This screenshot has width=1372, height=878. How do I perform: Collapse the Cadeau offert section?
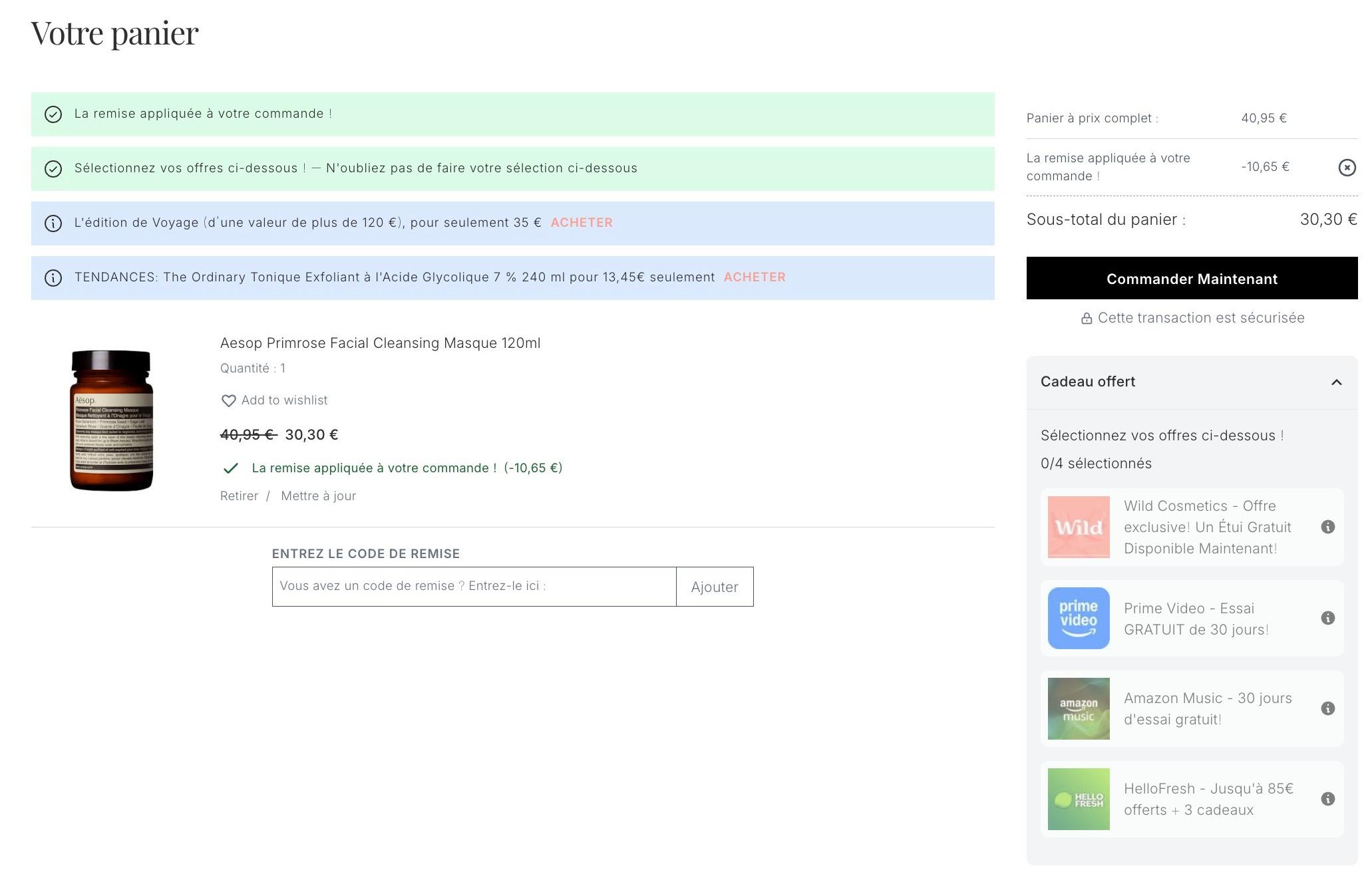point(1336,382)
